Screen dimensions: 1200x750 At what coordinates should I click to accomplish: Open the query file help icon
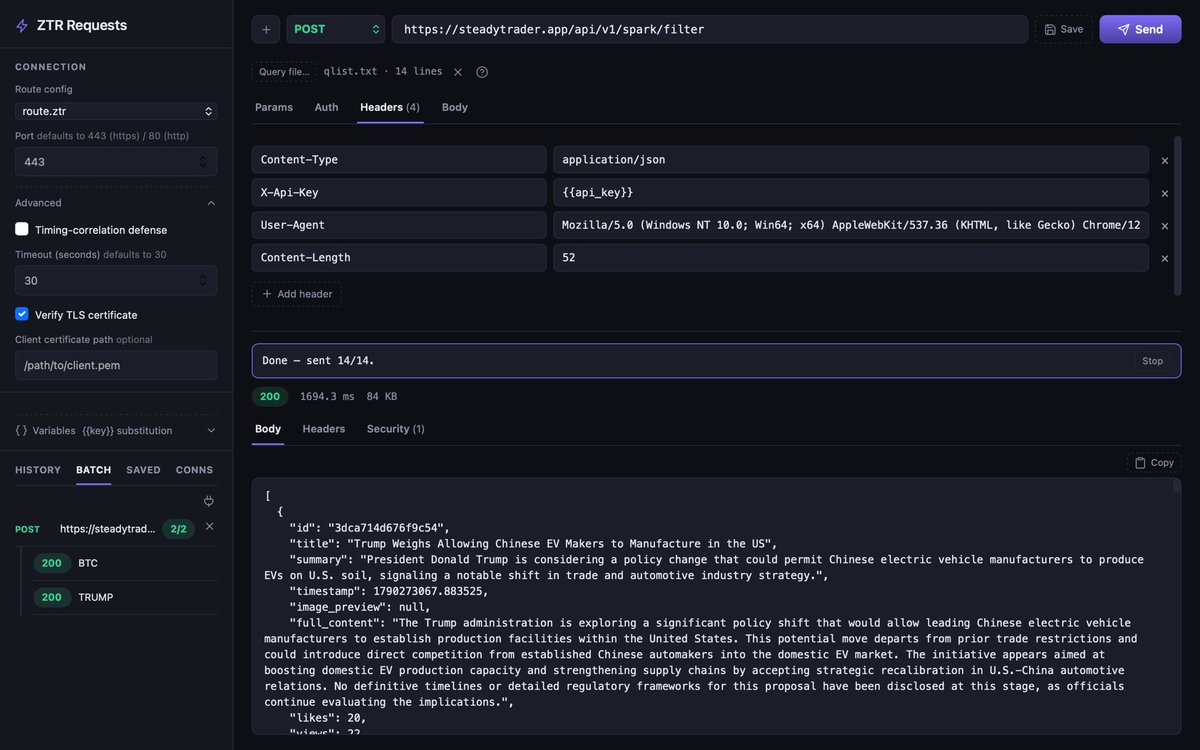coord(482,72)
